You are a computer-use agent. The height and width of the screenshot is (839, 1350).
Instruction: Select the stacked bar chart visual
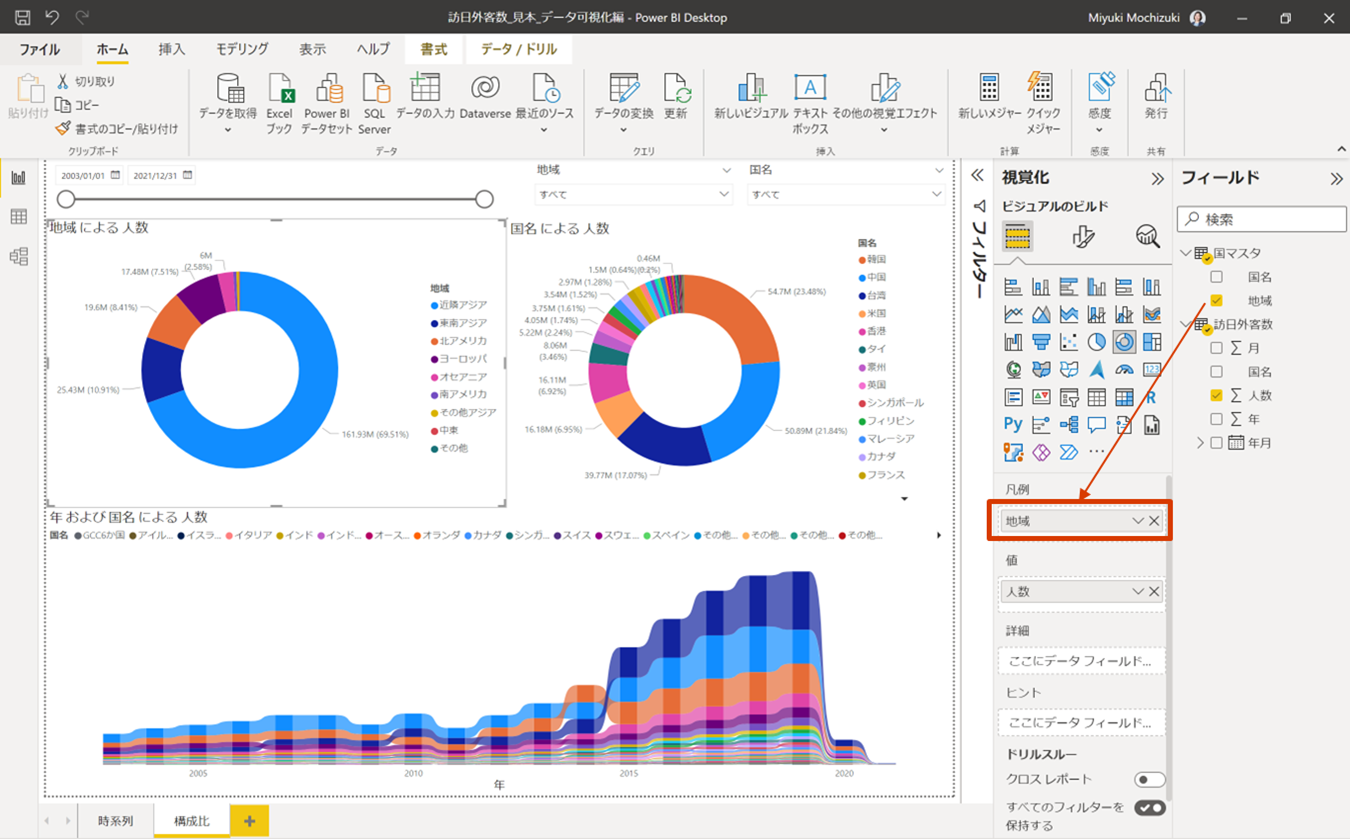[1013, 287]
